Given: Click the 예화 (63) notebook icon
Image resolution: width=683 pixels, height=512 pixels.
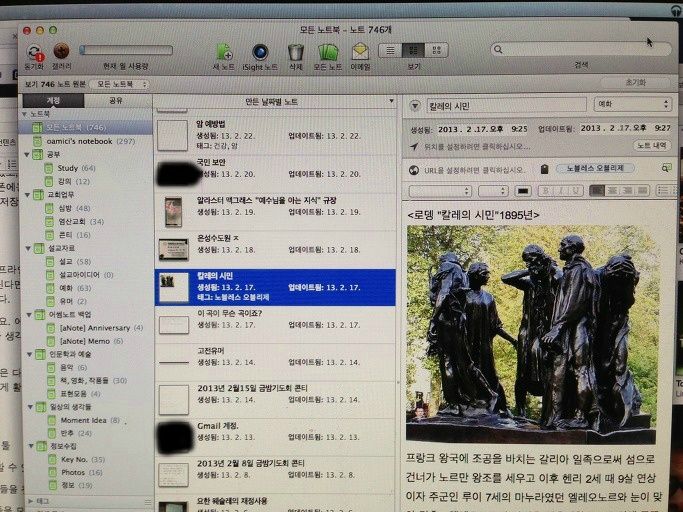Looking at the screenshot, I should (x=51, y=288).
